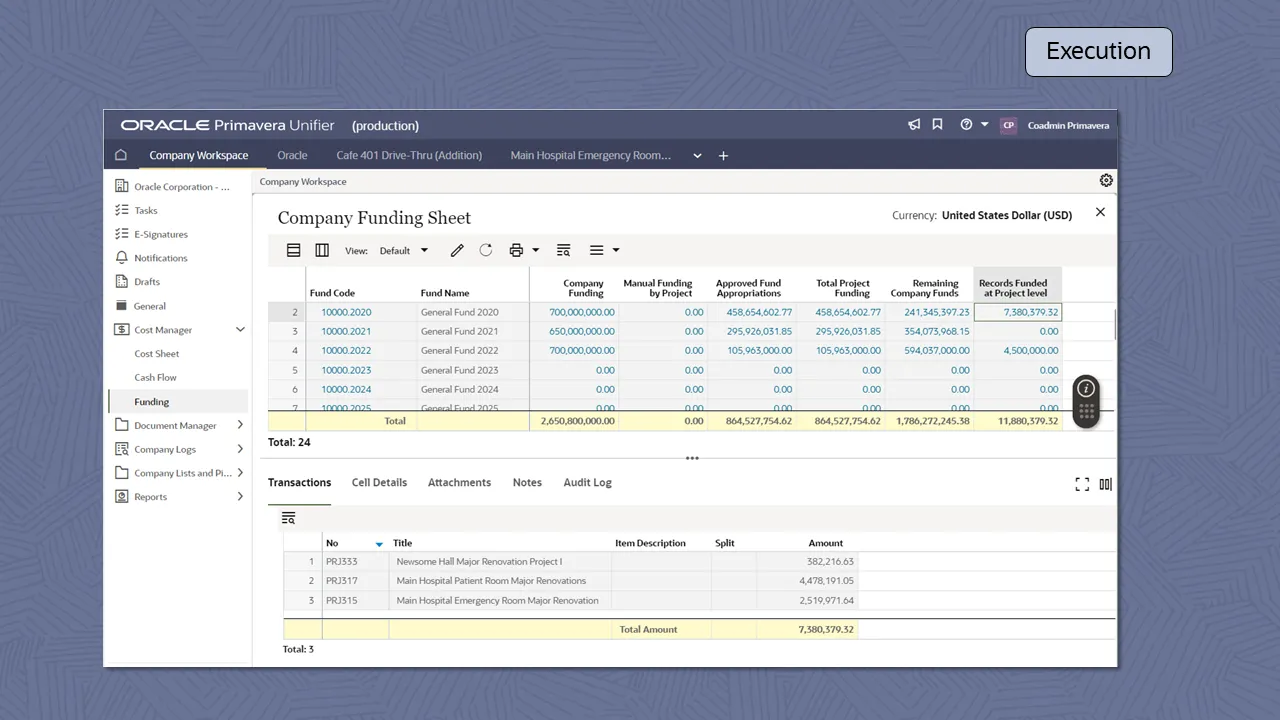Switch to the Audit Log tab
Image resolution: width=1280 pixels, height=720 pixels.
point(587,482)
